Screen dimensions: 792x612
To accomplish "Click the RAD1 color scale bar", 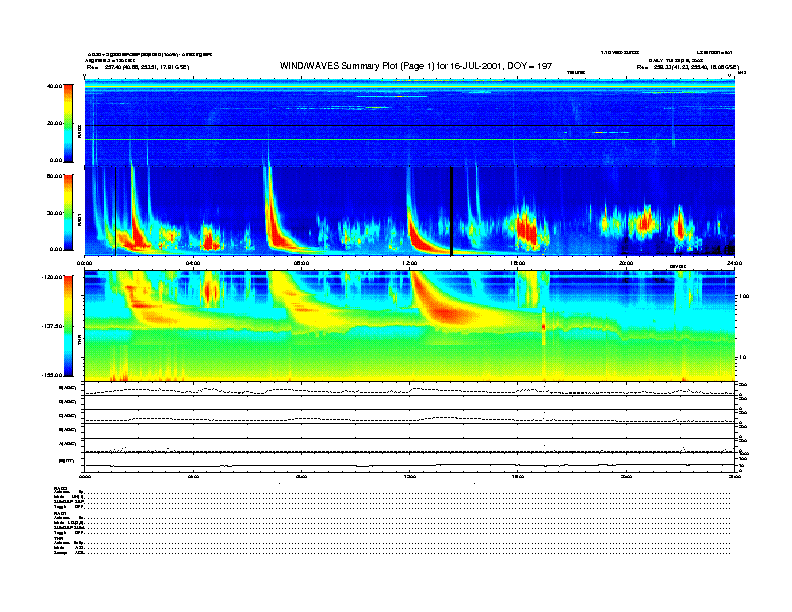I will [x=67, y=211].
